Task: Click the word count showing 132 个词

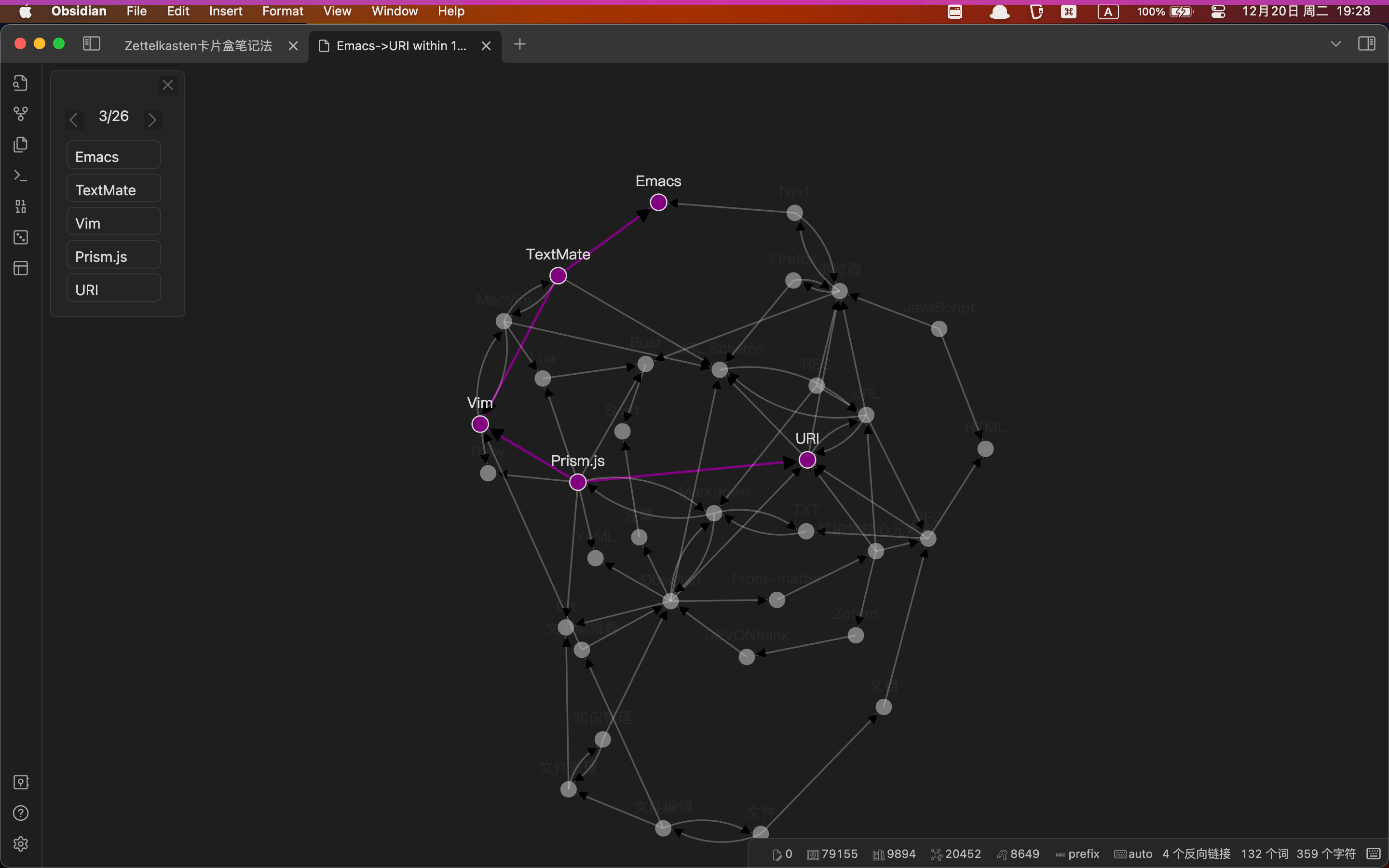Action: (1265, 854)
